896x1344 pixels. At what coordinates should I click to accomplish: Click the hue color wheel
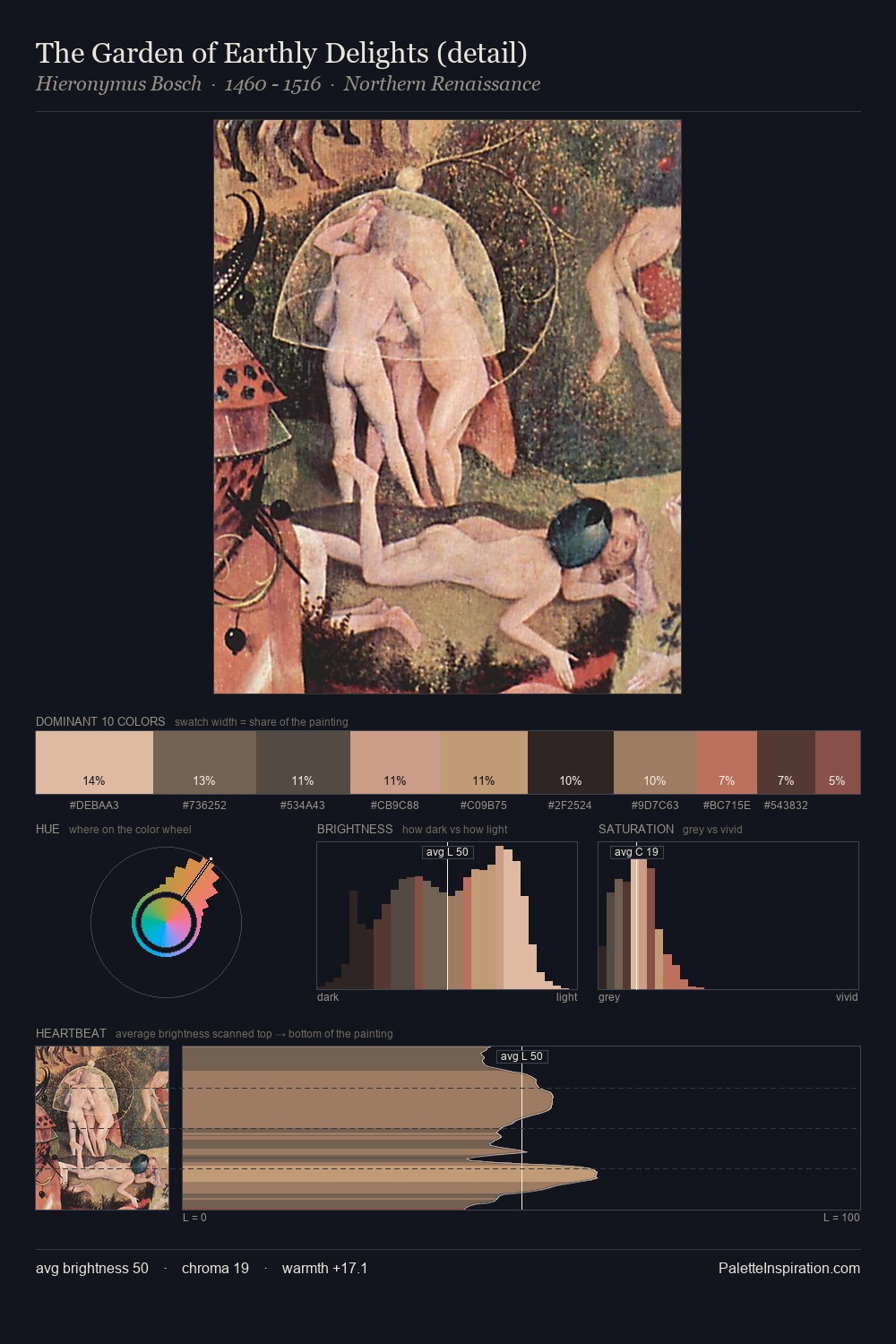[x=166, y=922]
